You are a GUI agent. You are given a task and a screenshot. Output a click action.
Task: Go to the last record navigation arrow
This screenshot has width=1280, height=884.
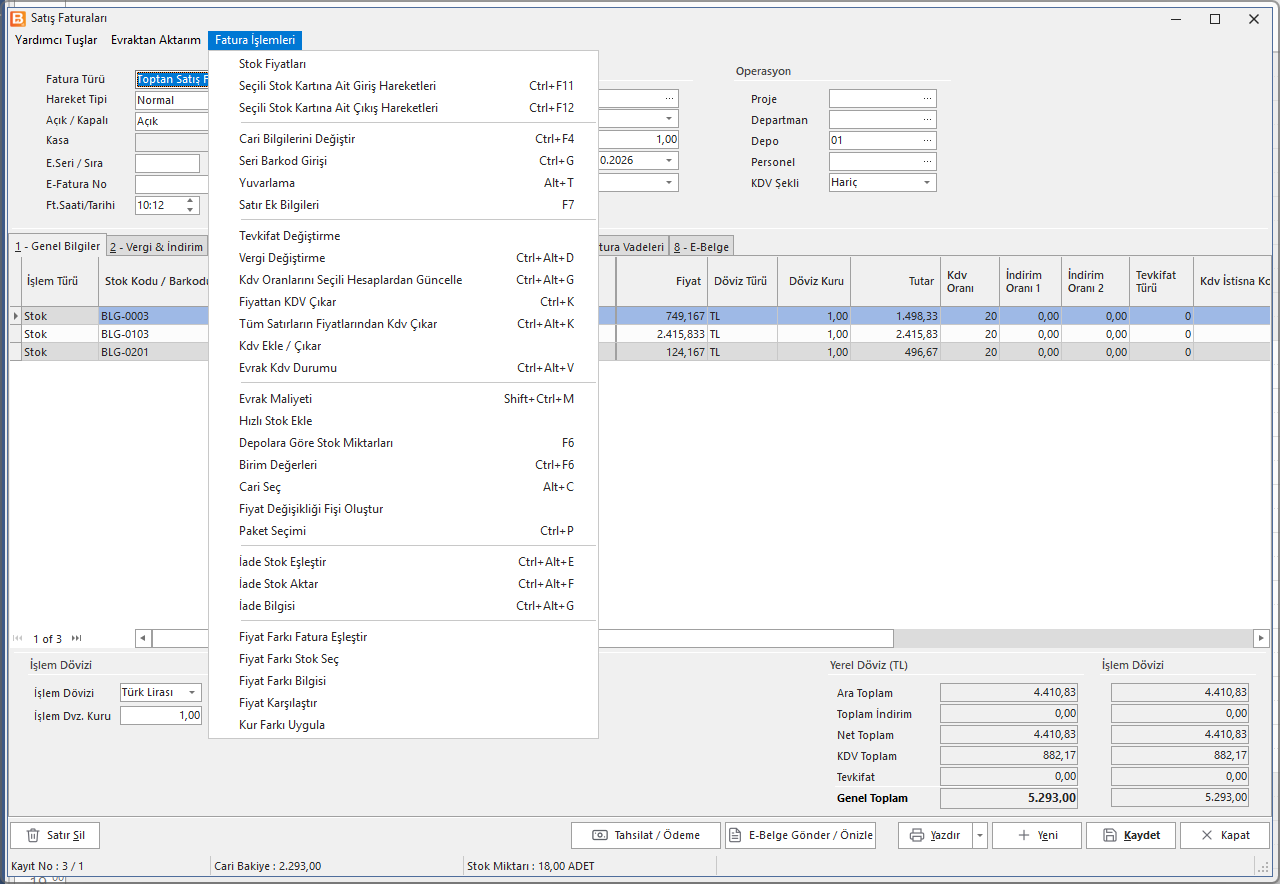coord(76,638)
